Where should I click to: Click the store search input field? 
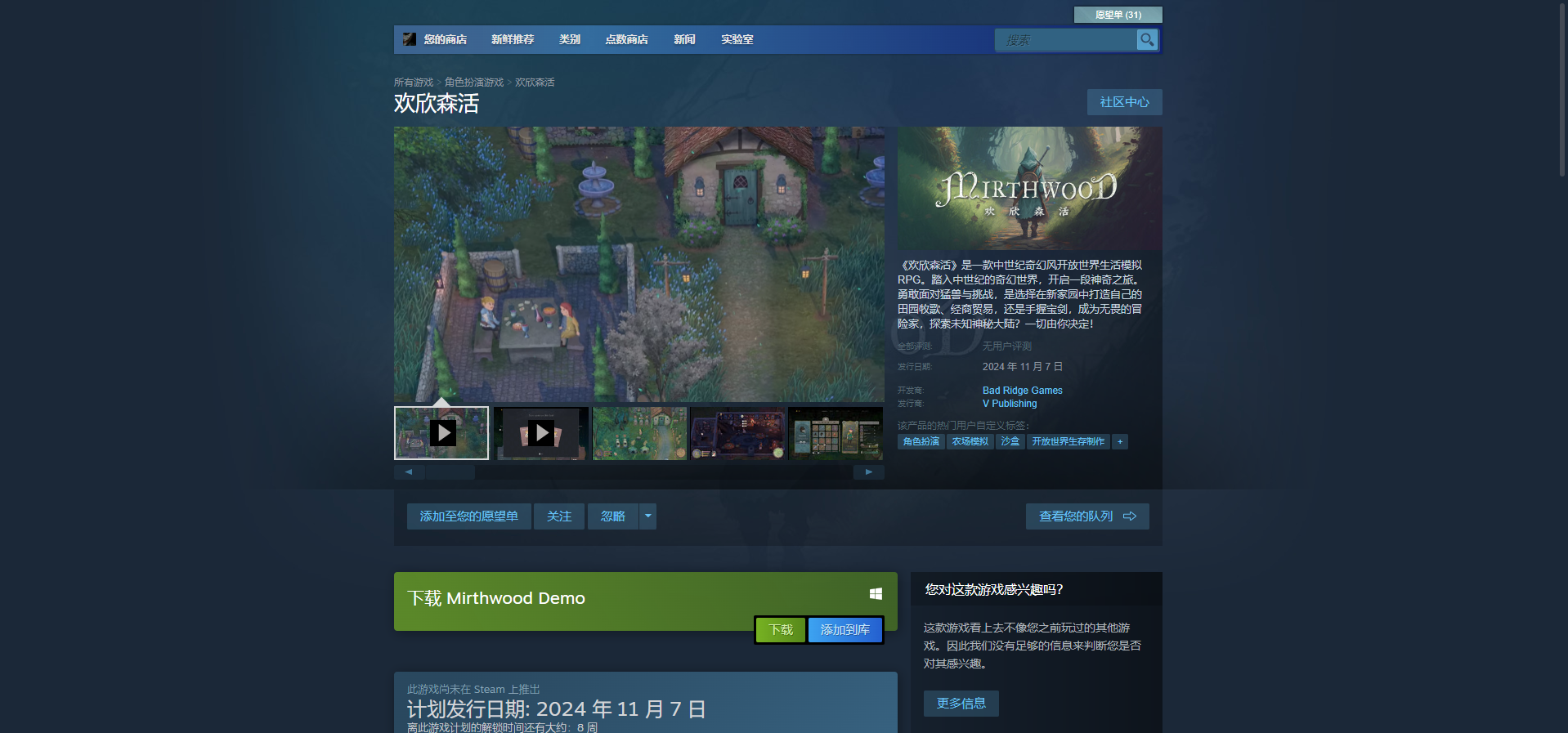pos(1066,39)
